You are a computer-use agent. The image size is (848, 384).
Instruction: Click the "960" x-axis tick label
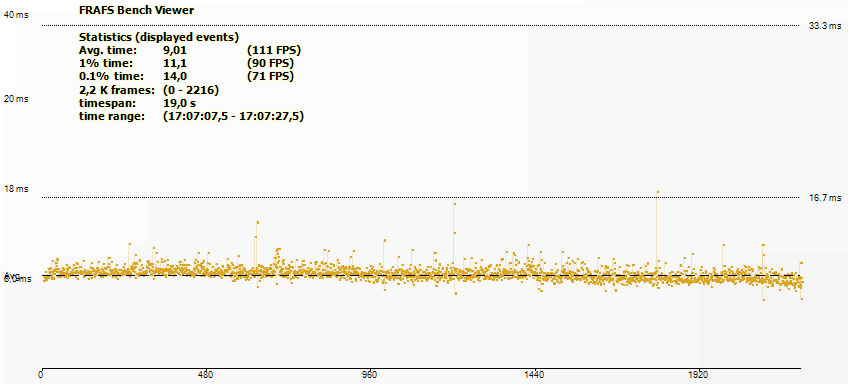pos(370,374)
